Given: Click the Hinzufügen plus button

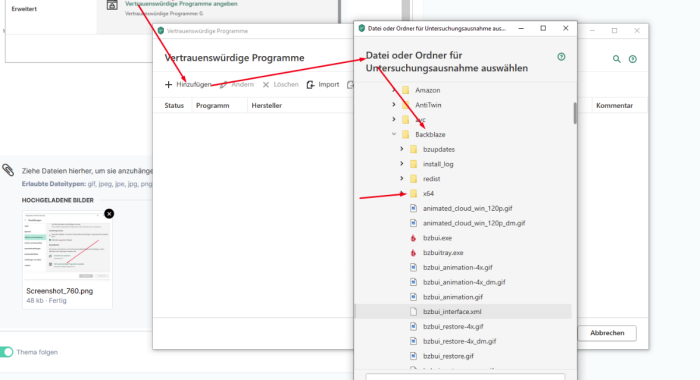Looking at the screenshot, I should tap(188, 84).
